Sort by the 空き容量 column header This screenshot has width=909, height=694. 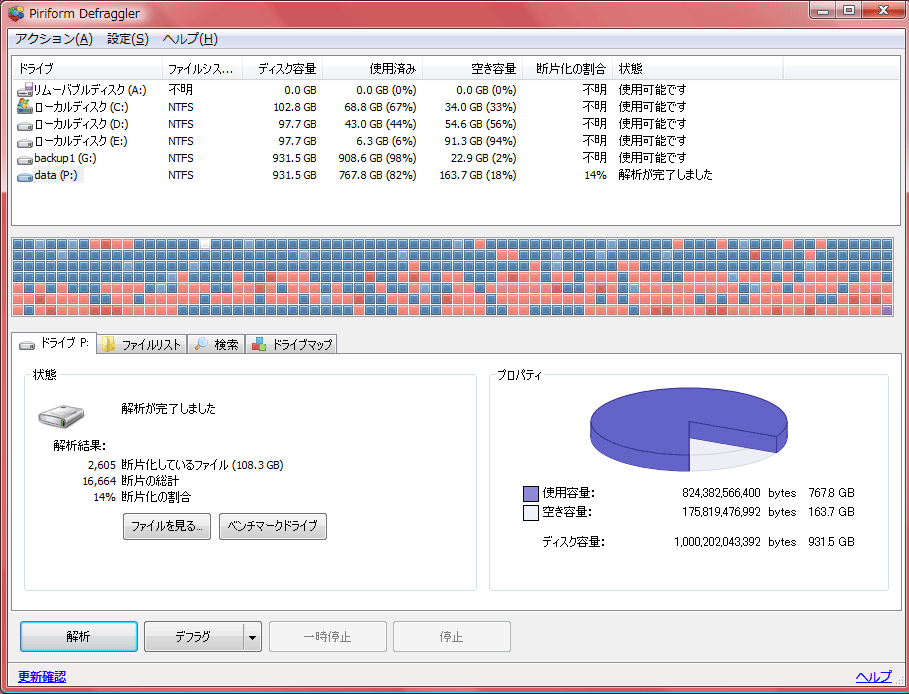click(x=472, y=68)
